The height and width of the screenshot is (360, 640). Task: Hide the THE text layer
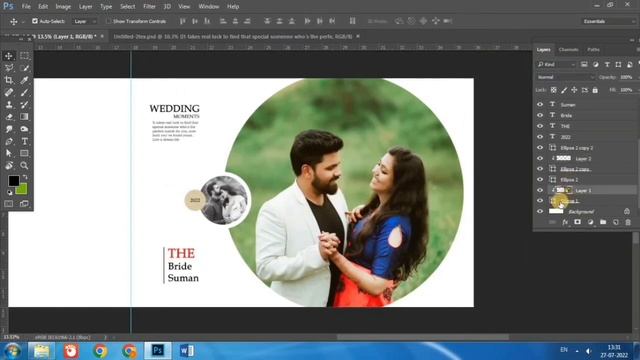point(540,126)
